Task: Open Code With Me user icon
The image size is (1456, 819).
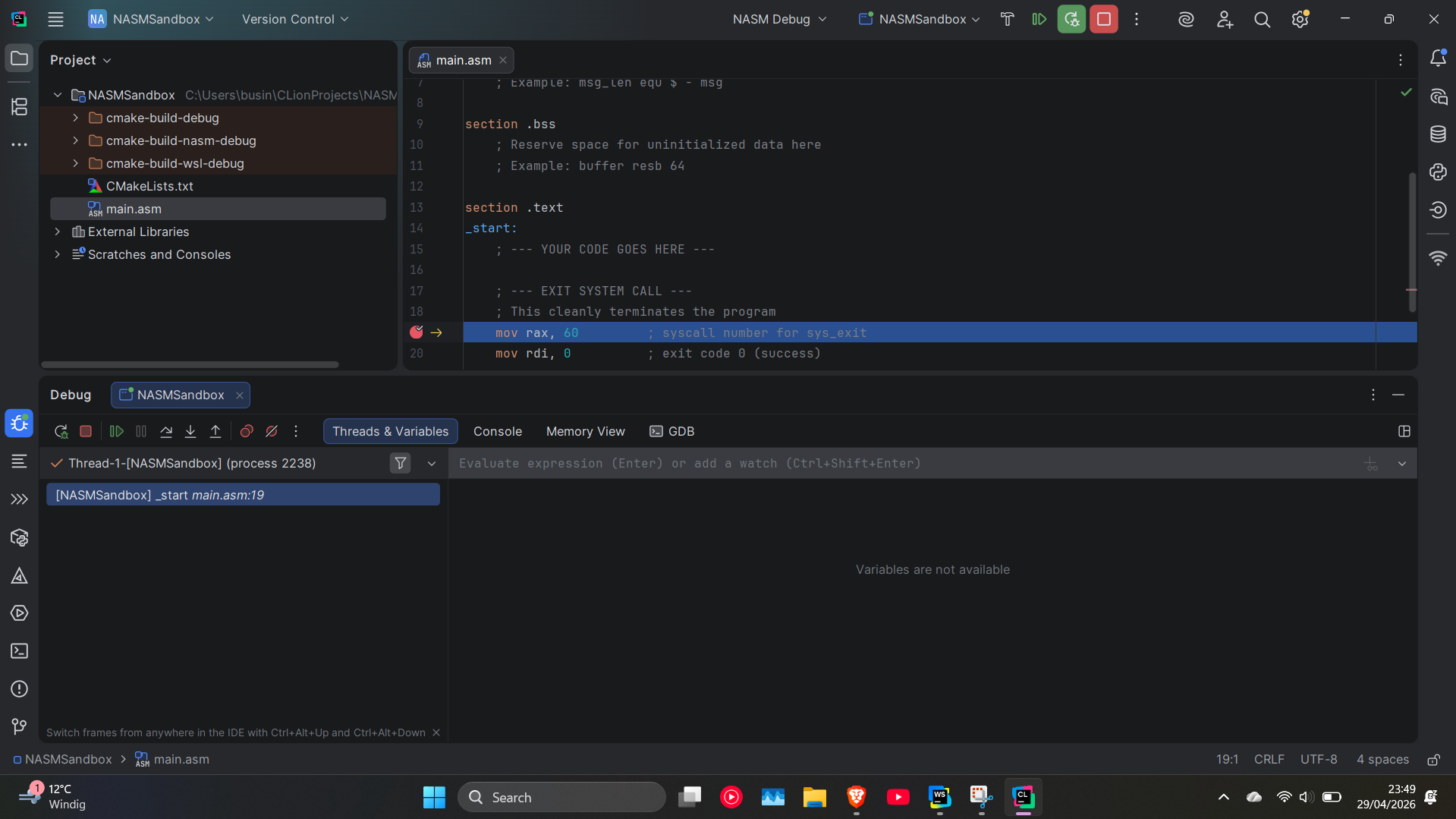Action: point(1225,19)
